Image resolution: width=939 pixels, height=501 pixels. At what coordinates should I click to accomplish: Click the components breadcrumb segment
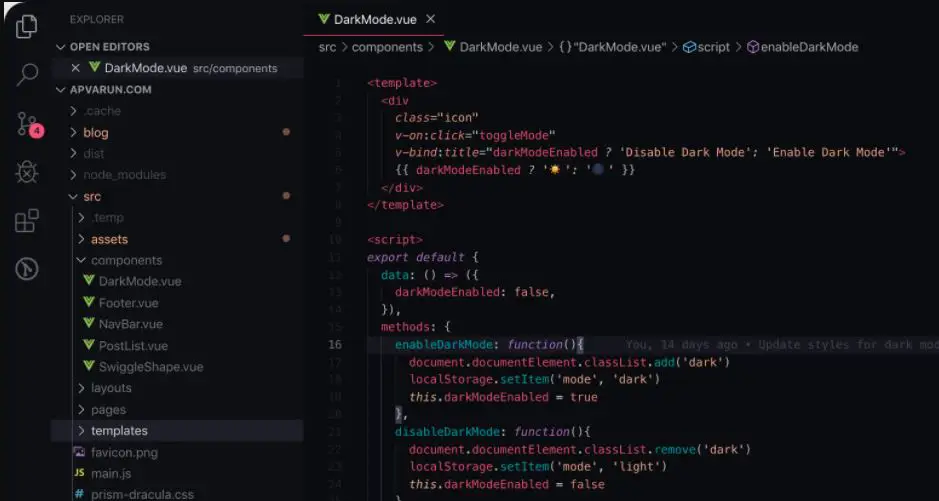point(387,47)
